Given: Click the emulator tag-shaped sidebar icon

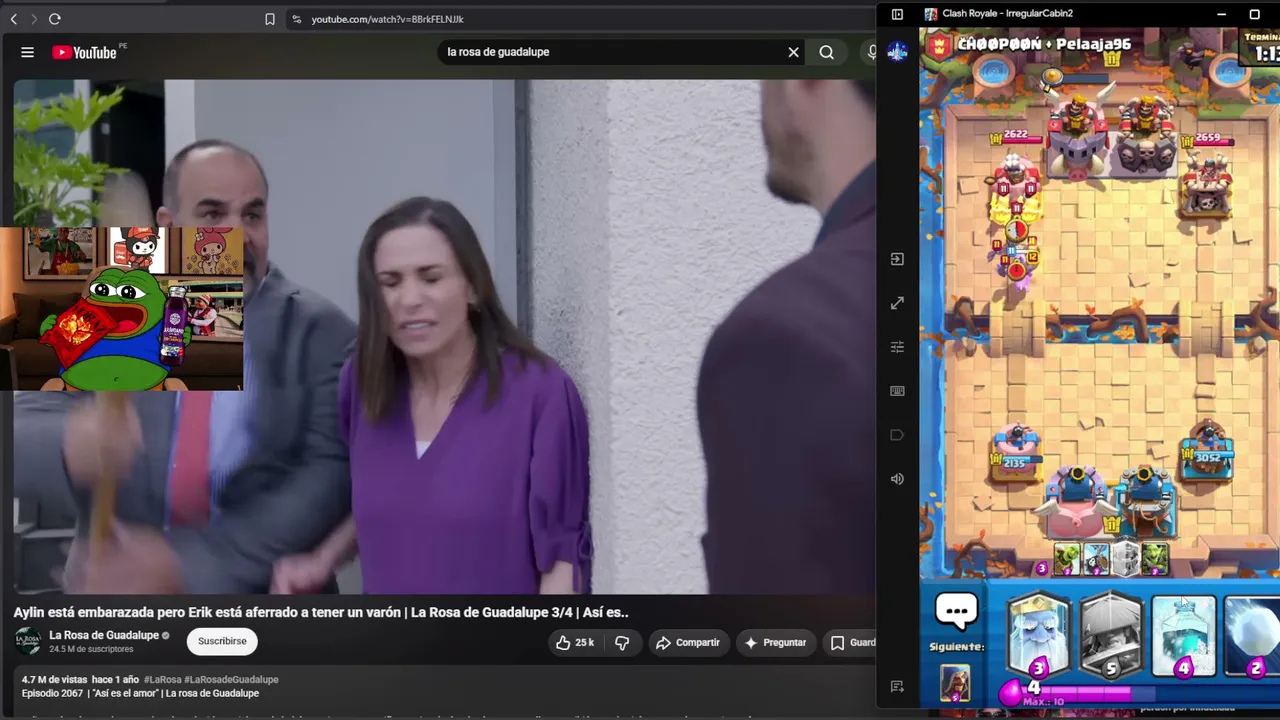Looking at the screenshot, I should tap(897, 435).
